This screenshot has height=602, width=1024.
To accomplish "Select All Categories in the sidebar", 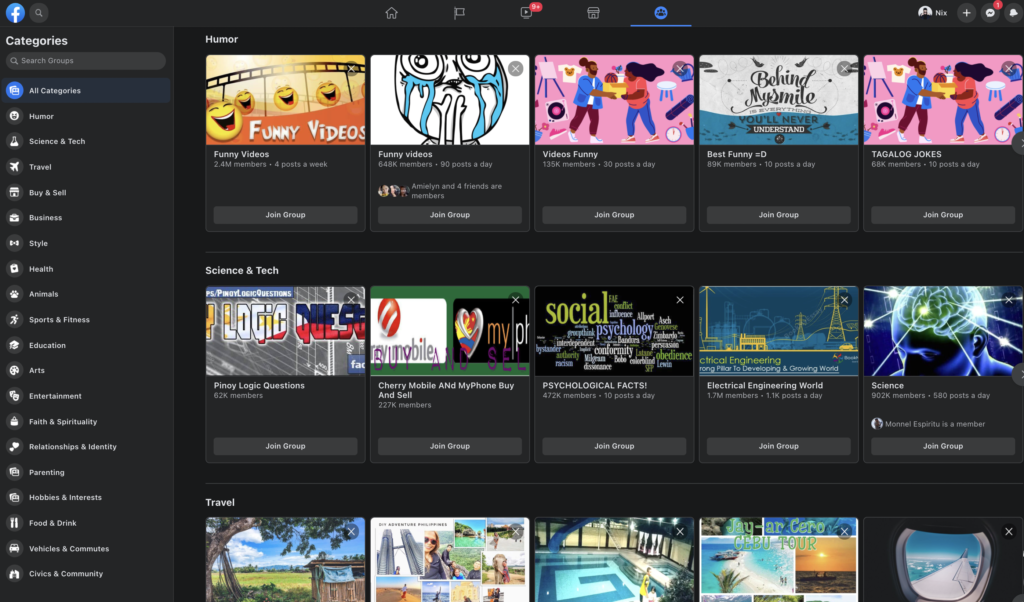I will tap(86, 91).
